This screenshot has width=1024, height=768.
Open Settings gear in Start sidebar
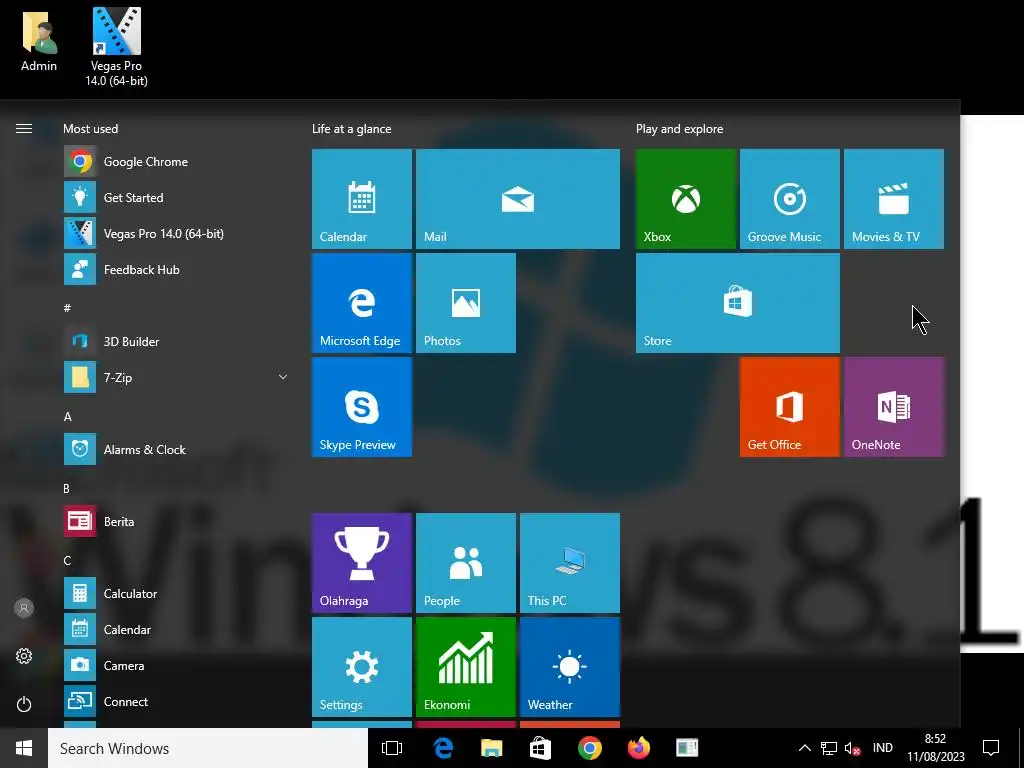tap(24, 656)
